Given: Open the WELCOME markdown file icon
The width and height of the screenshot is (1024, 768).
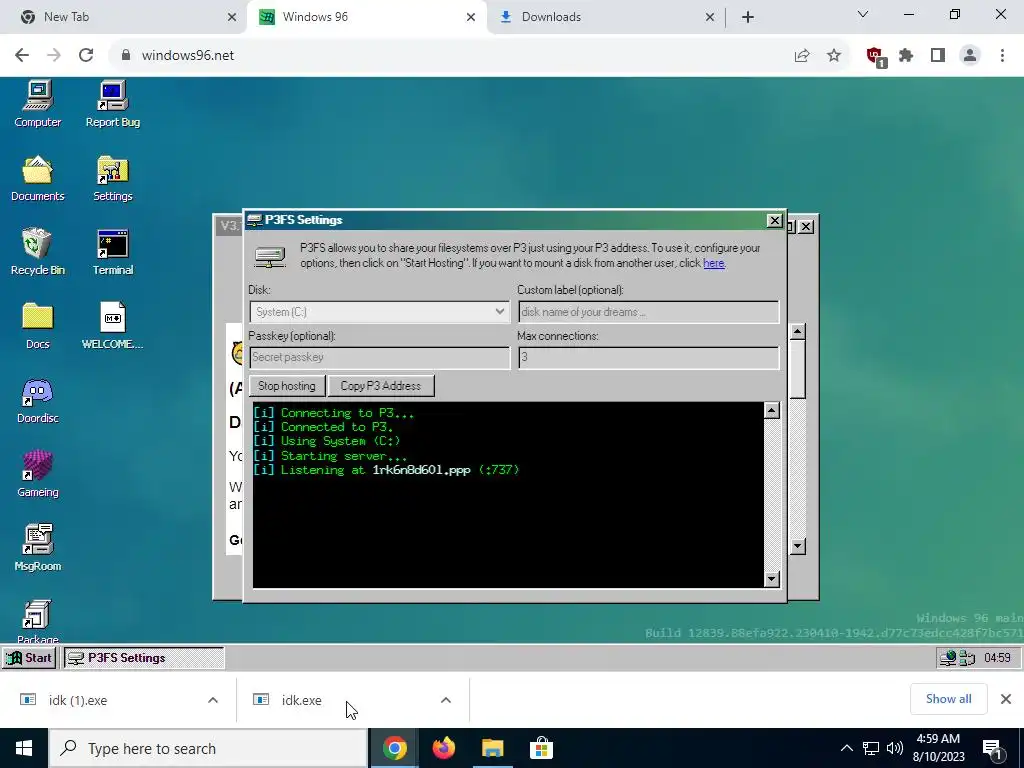Looking at the screenshot, I should click(112, 326).
